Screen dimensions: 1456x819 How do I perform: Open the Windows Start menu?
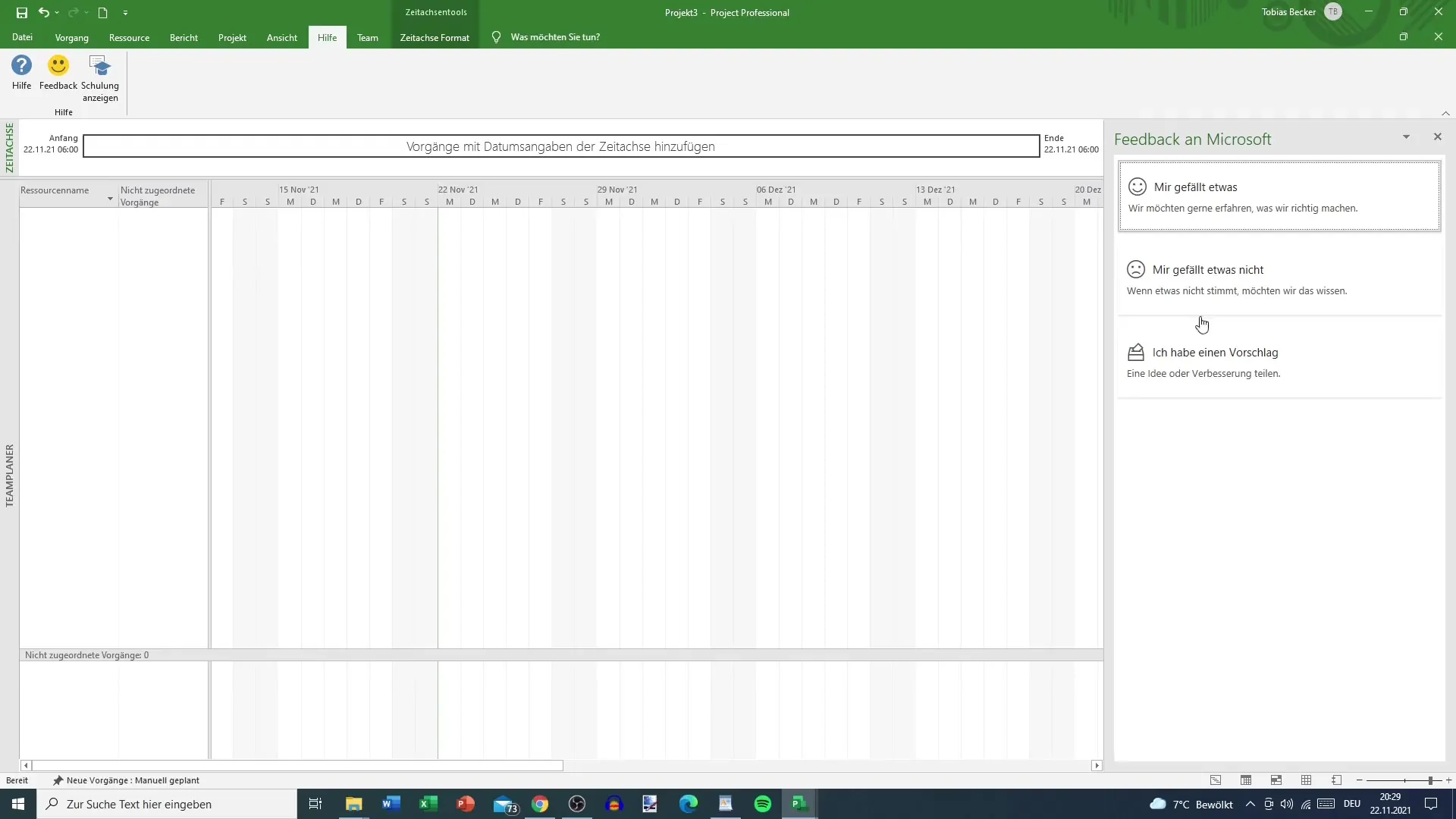[18, 804]
